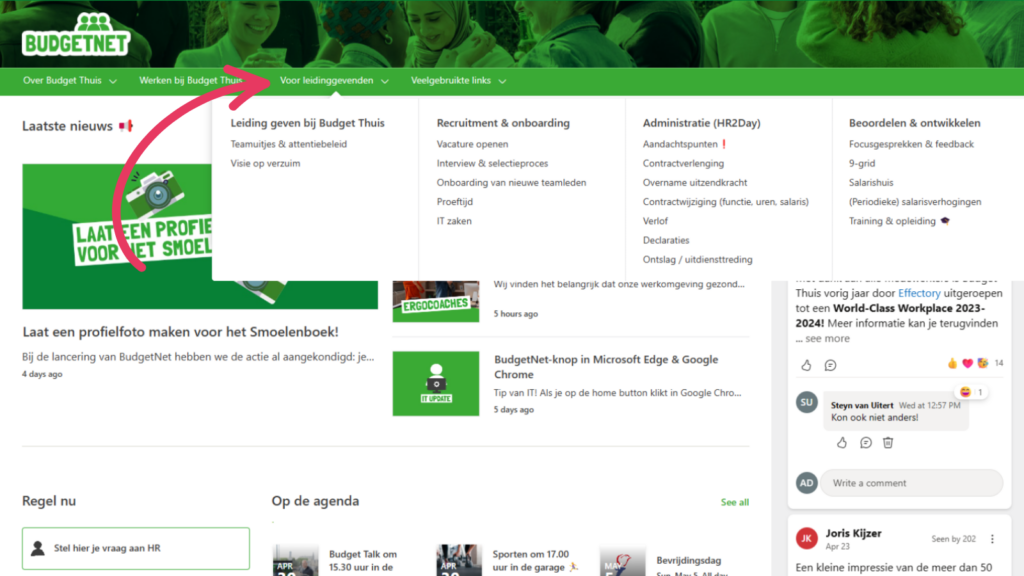Viewport: 1024px width, 576px height.
Task: Open Joris Kijzer's JK avatar
Action: coord(807,539)
